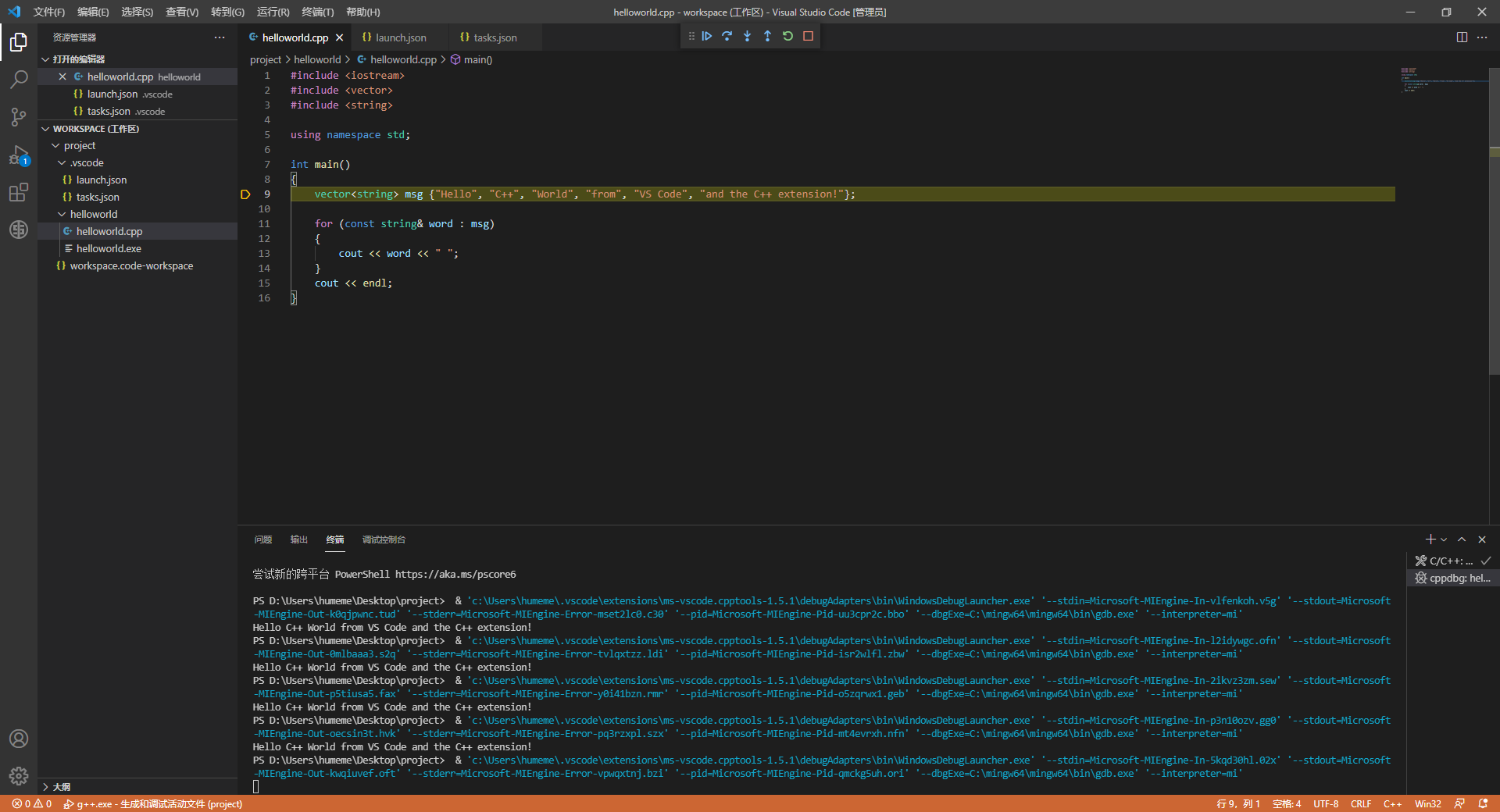Open the notifications bell in status bar

[x=1483, y=803]
